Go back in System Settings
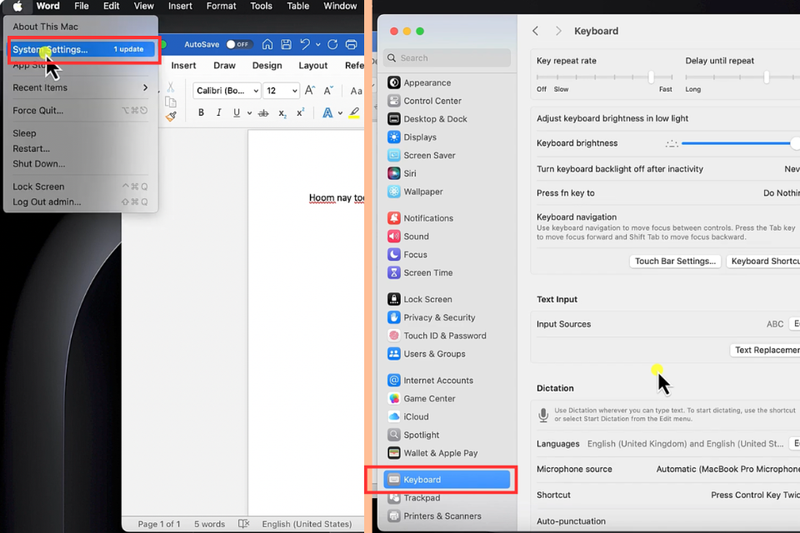Screen dimensions: 800x533 click(x=535, y=31)
